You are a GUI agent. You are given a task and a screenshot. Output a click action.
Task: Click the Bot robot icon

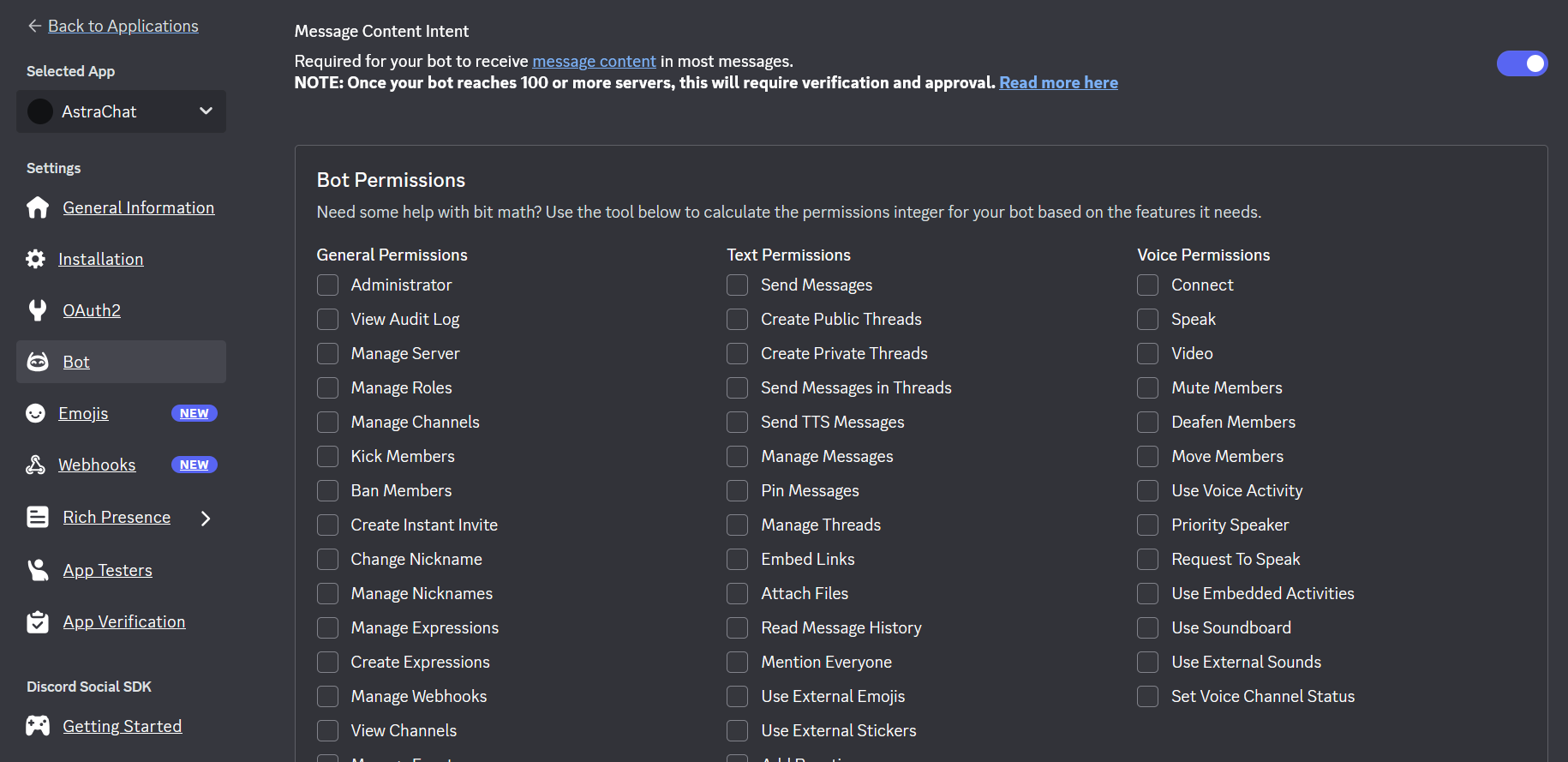38,362
